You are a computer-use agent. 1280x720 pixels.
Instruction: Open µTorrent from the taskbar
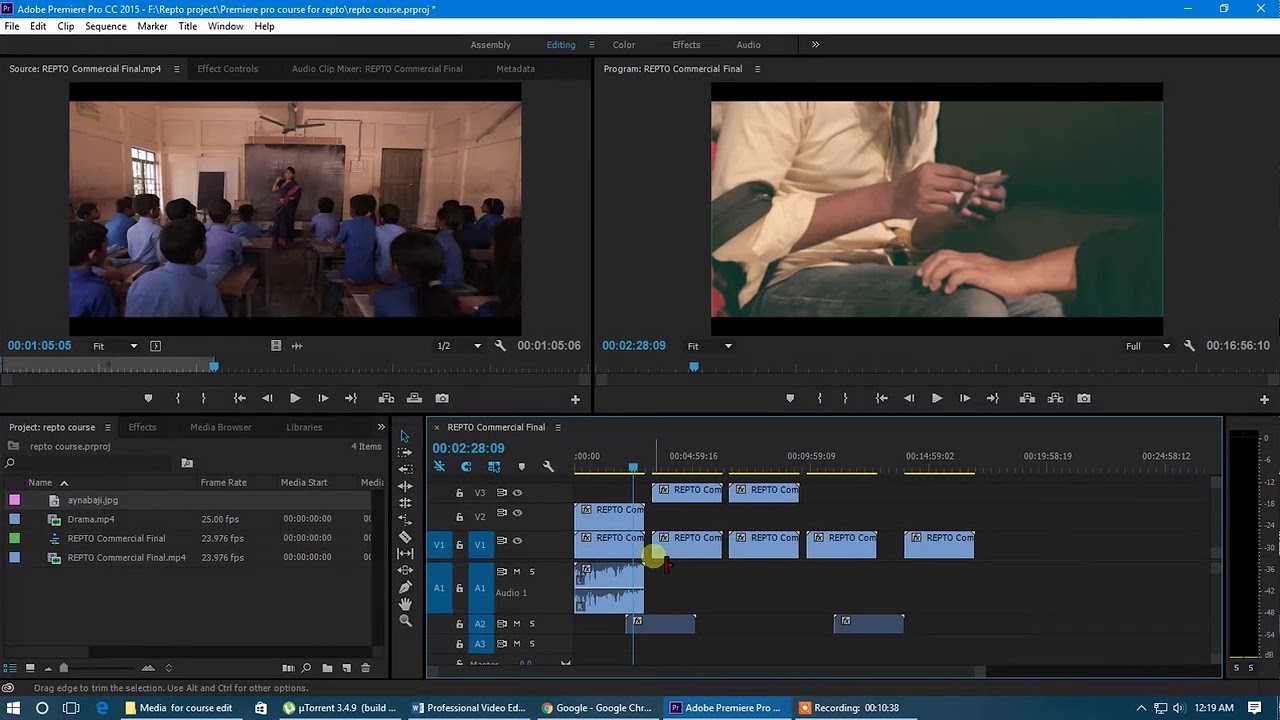click(x=340, y=708)
